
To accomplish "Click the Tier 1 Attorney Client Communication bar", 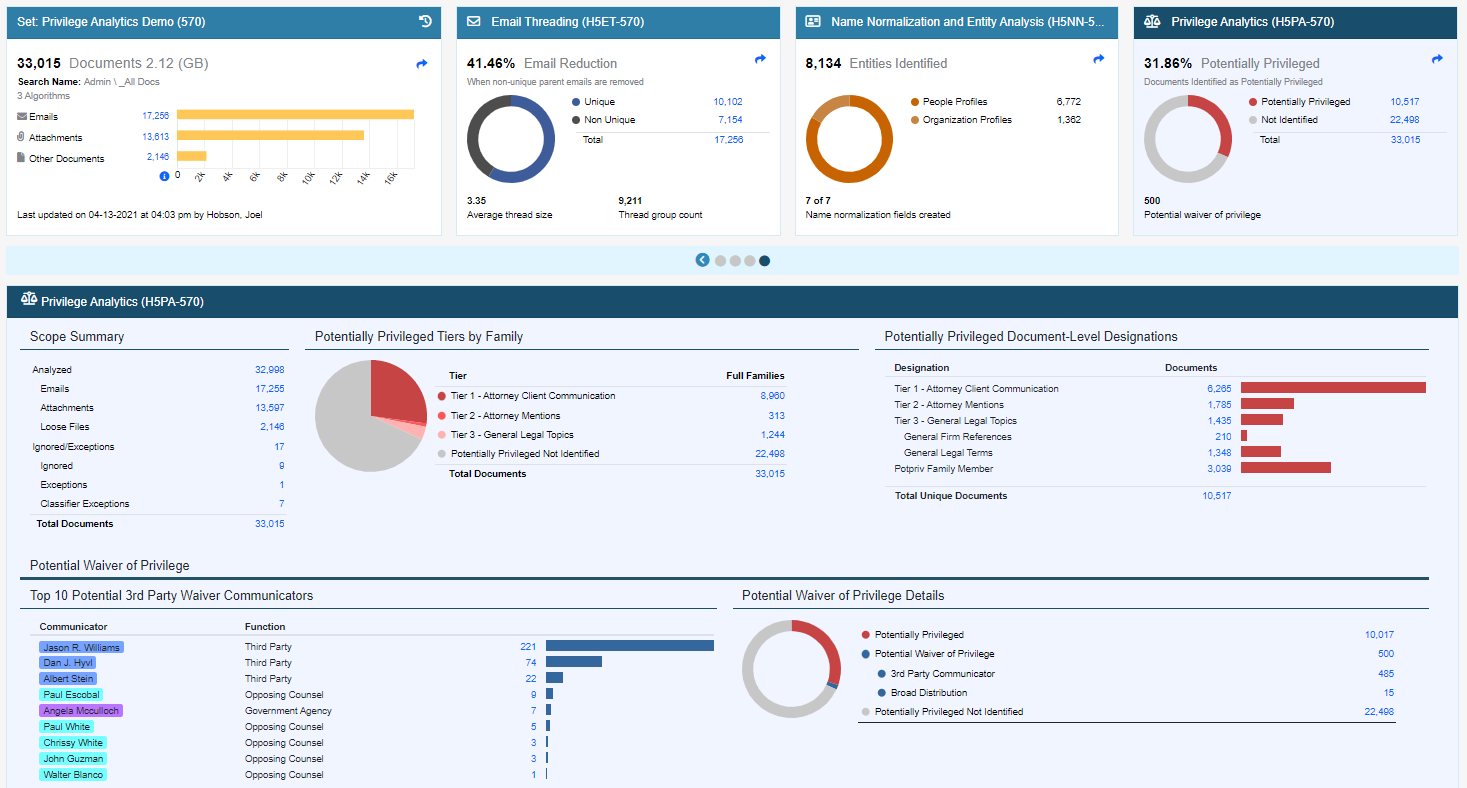I will 1332,388.
